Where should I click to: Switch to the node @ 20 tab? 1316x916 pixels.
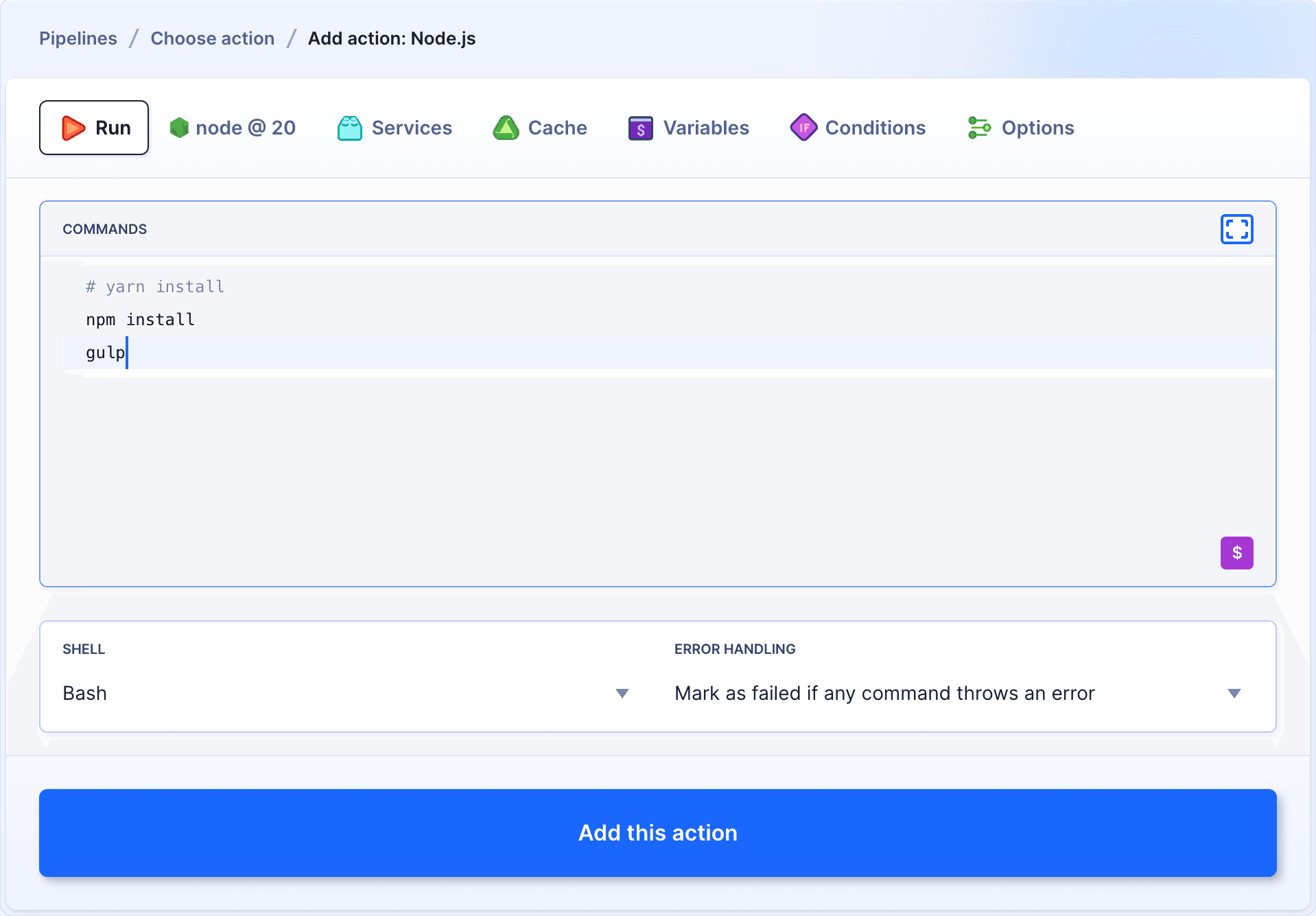click(x=233, y=128)
